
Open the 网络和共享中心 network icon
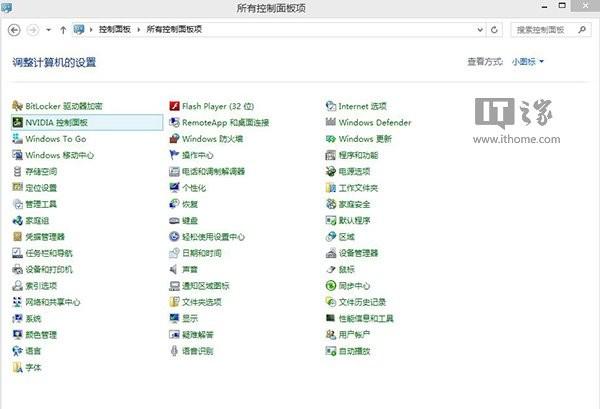[x=17, y=302]
